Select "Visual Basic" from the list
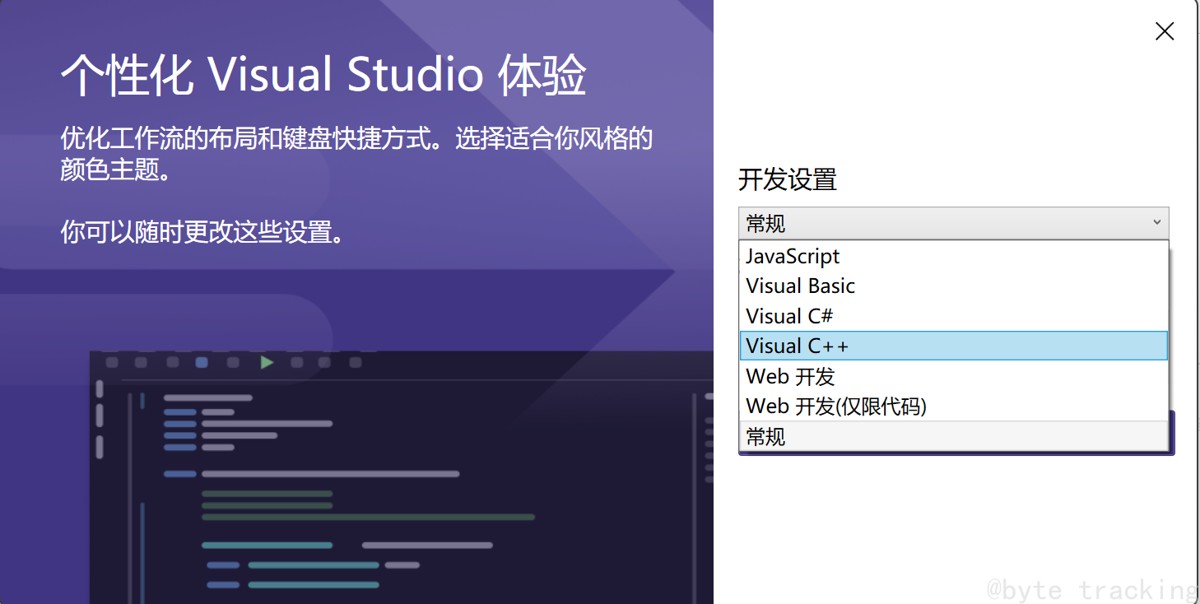The height and width of the screenshot is (604, 1200). (x=799, y=286)
